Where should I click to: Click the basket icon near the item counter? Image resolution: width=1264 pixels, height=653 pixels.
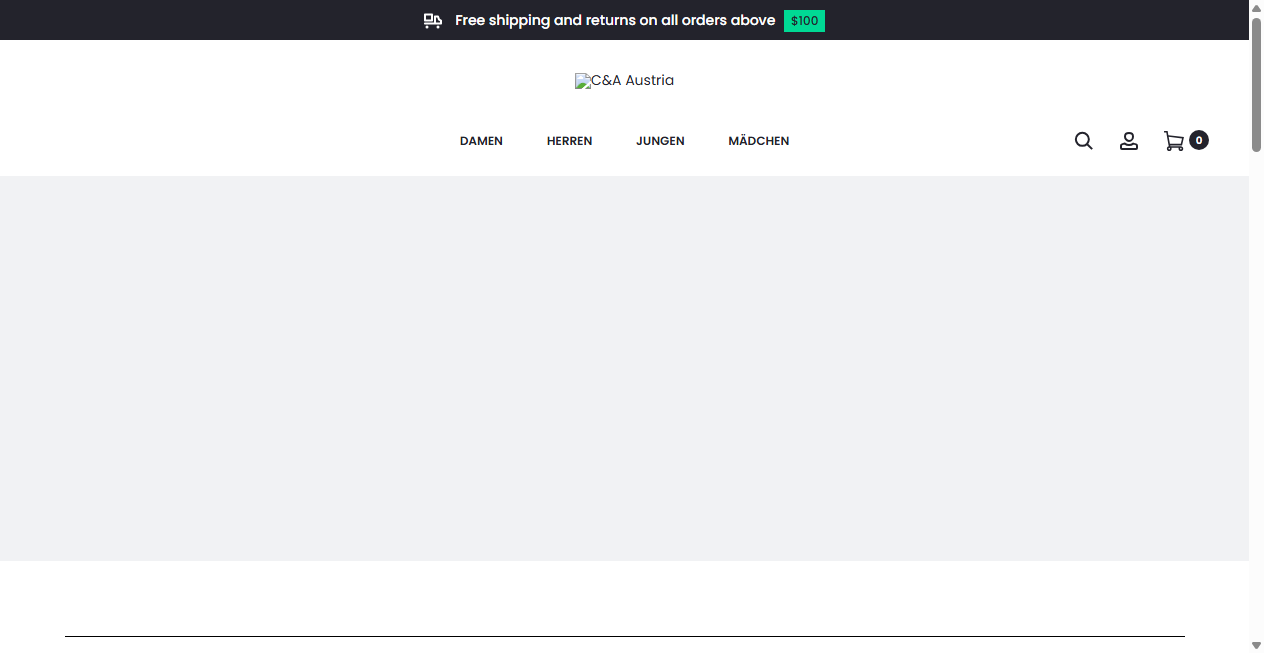[1175, 141]
